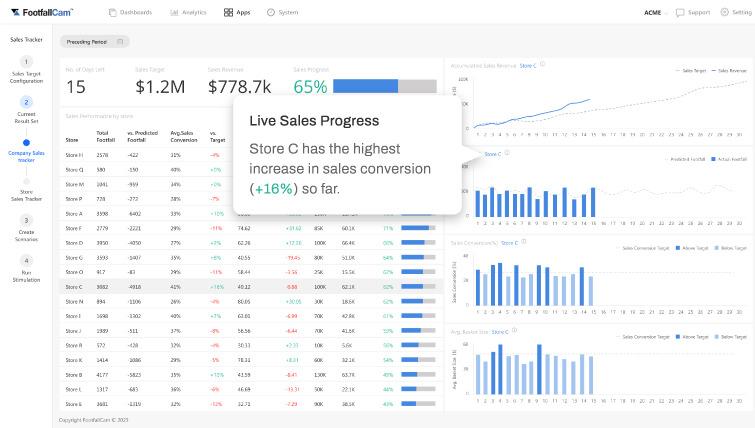The image size is (755, 428).
Task: Toggle Predicted Footfall legend item
Action: pyautogui.click(x=684, y=159)
